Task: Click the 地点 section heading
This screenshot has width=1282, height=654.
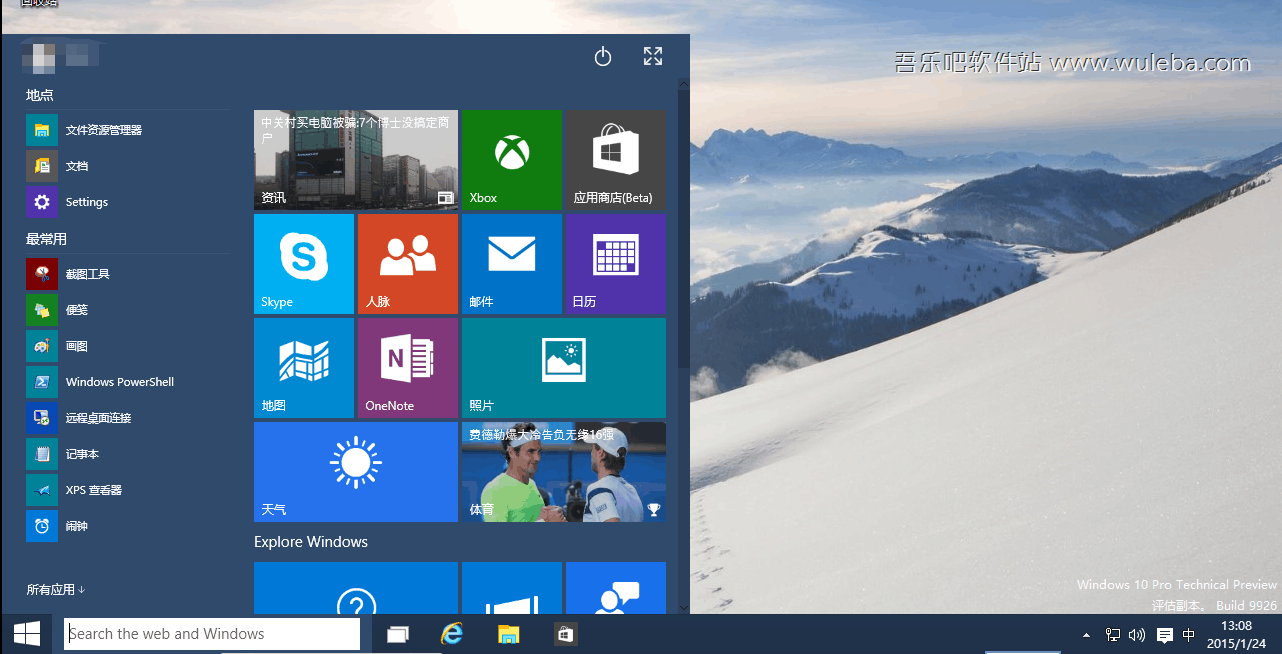Action: (x=40, y=95)
